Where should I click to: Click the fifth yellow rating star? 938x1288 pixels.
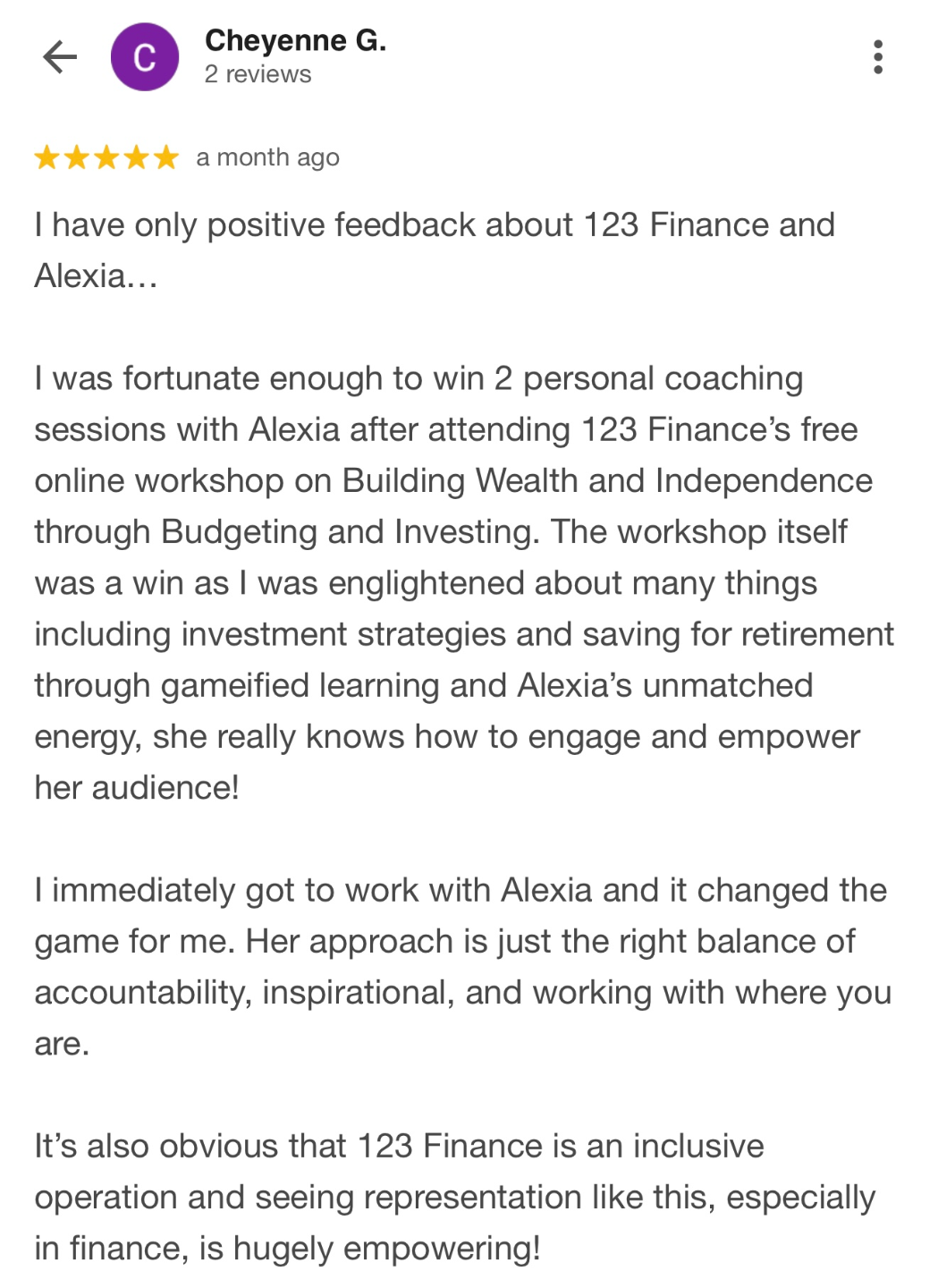tap(165, 158)
